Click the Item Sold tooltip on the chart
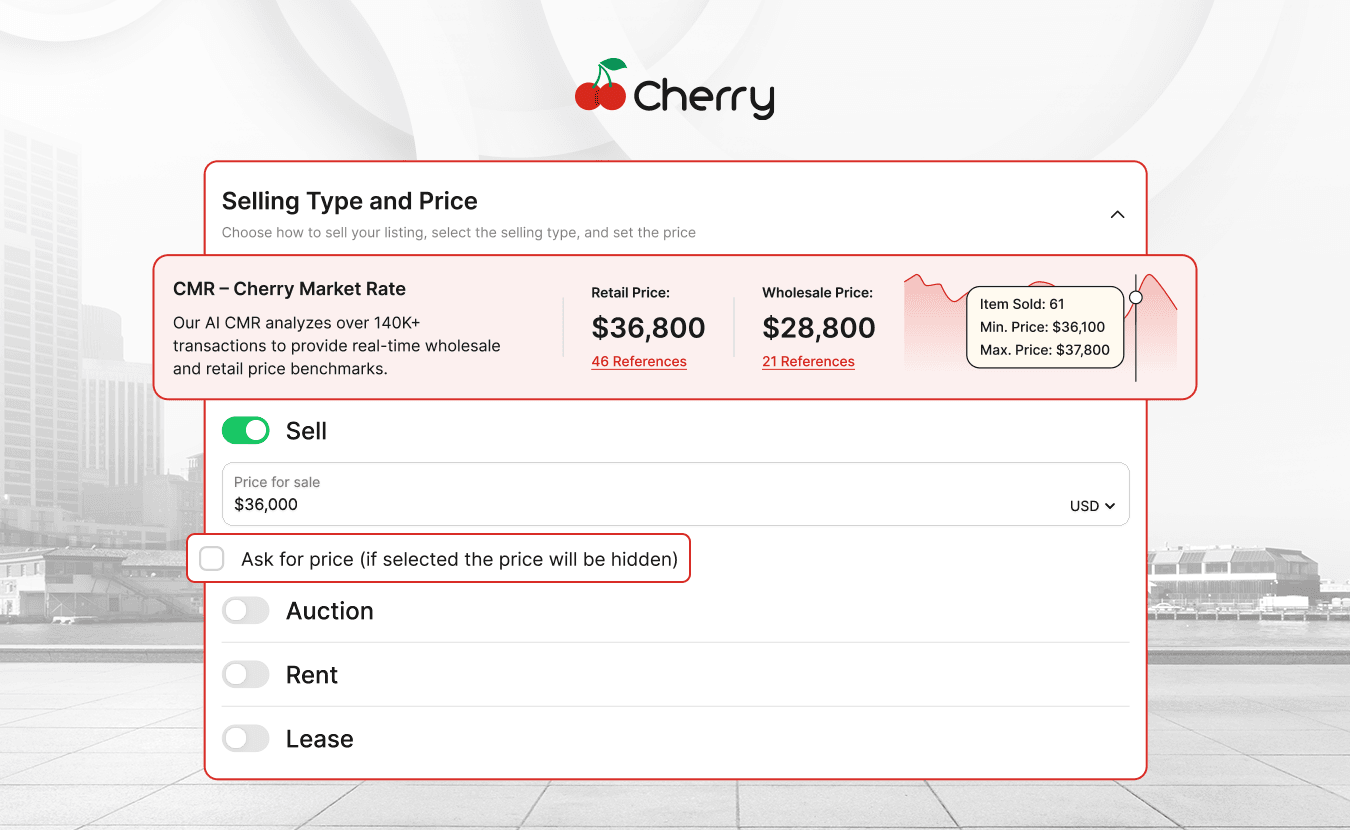 tap(1044, 327)
